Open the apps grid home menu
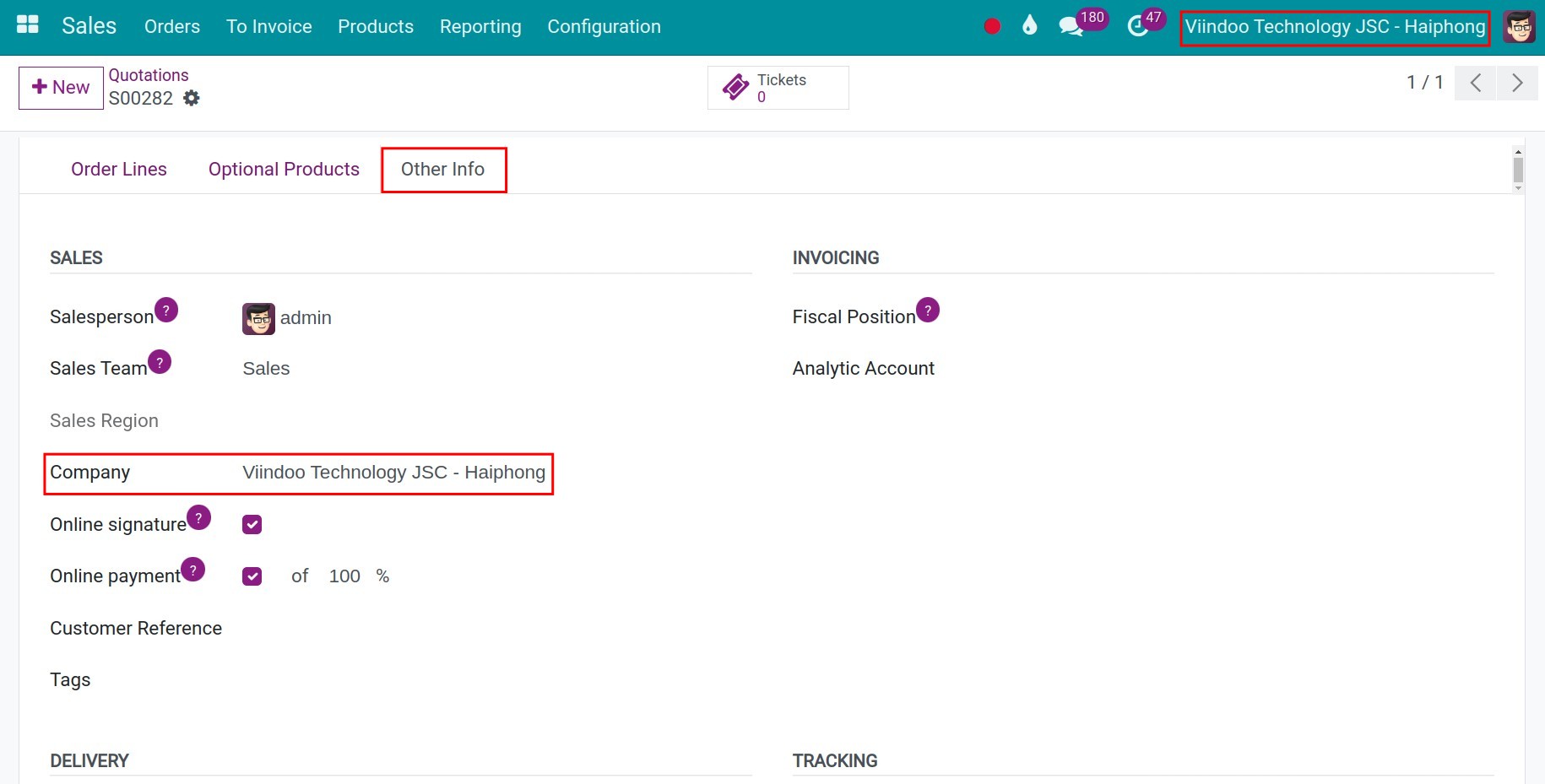Viewport: 1545px width, 784px height. (28, 25)
